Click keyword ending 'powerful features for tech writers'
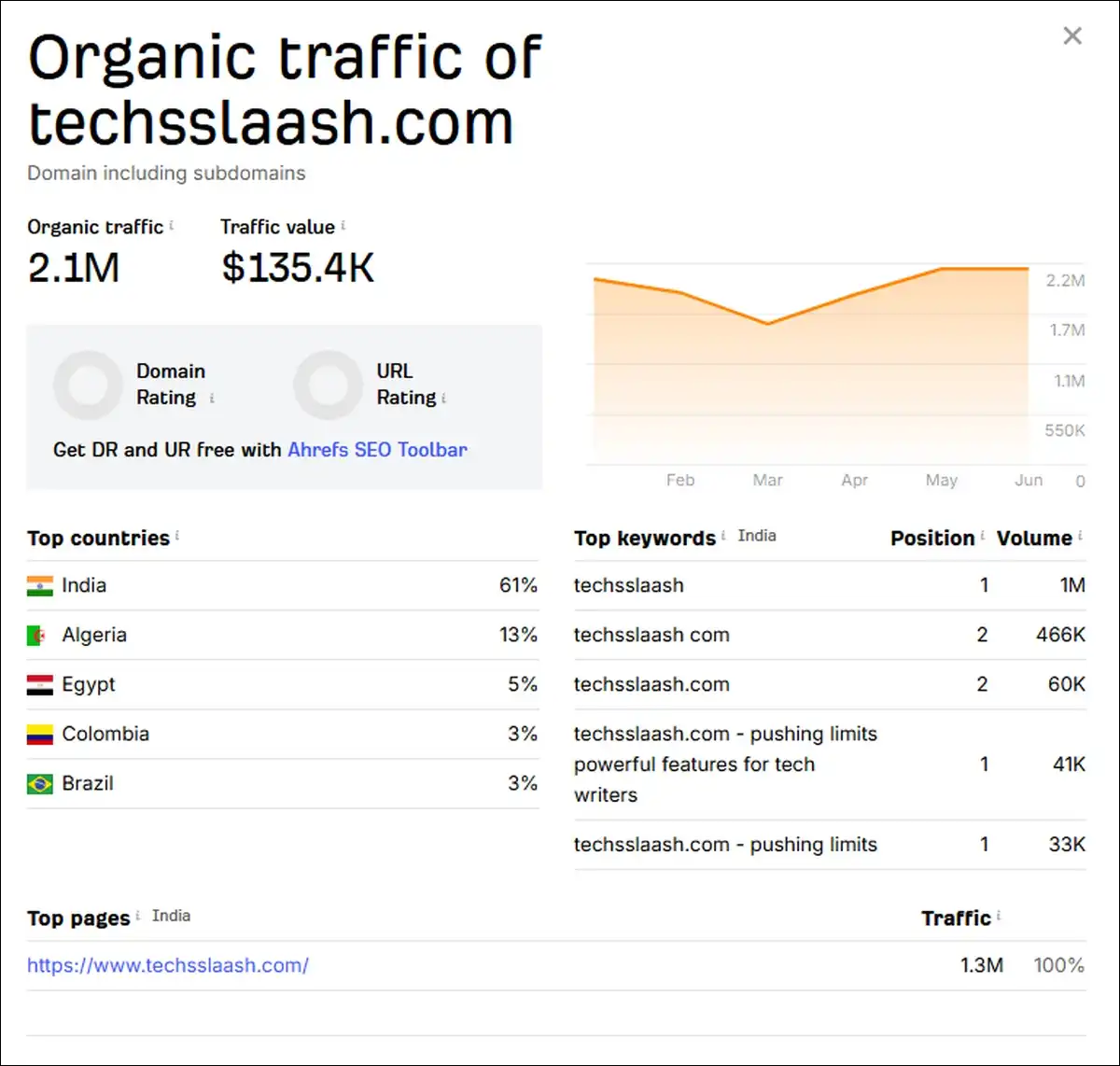Screen dimensions: 1120x1066 coord(725,764)
